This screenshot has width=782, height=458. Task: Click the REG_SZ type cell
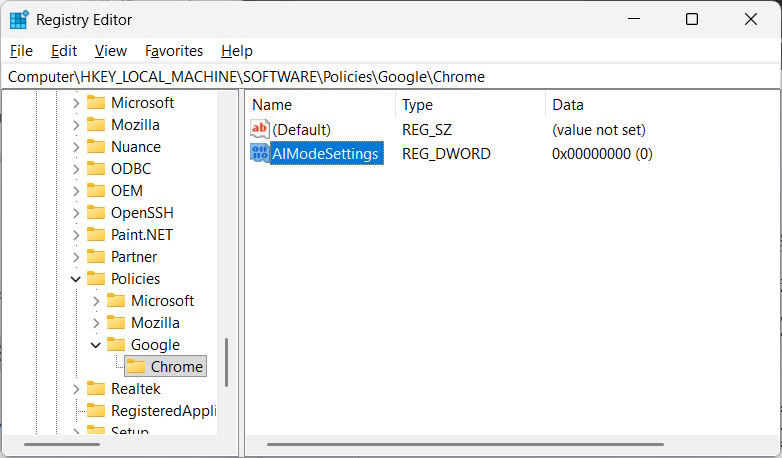pos(427,130)
